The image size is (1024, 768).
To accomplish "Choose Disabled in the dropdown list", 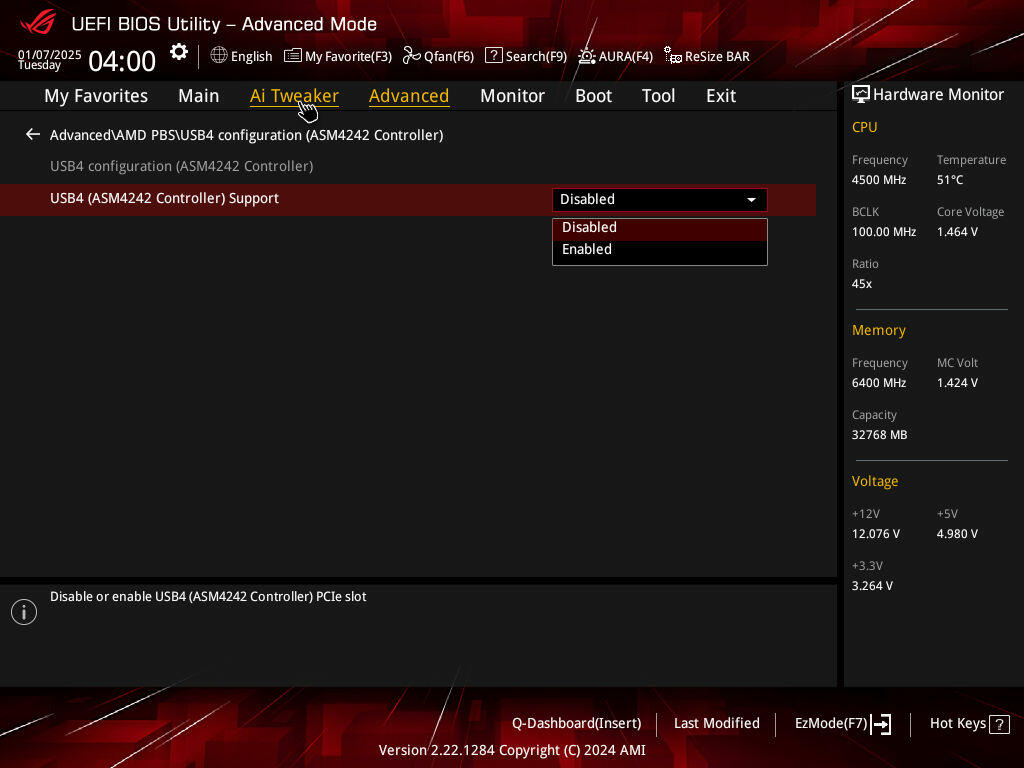I will pos(660,228).
